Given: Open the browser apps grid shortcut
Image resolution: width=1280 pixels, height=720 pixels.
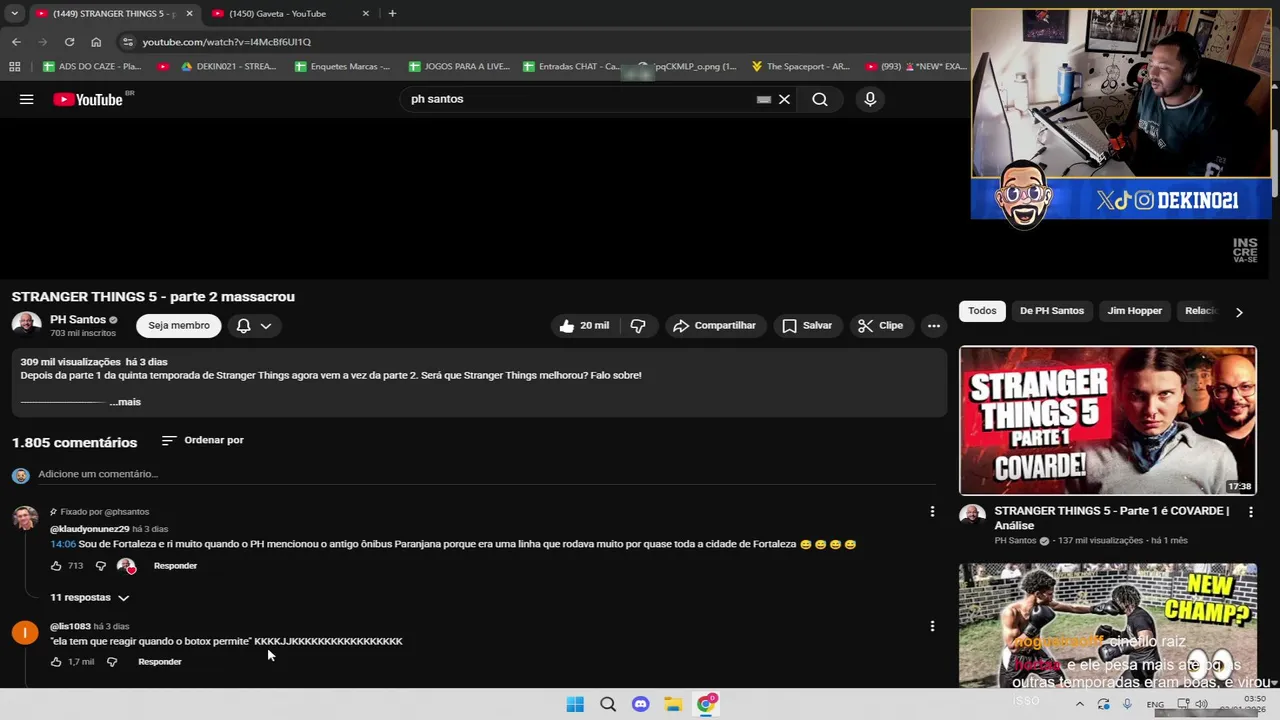Looking at the screenshot, I should 14,67.
